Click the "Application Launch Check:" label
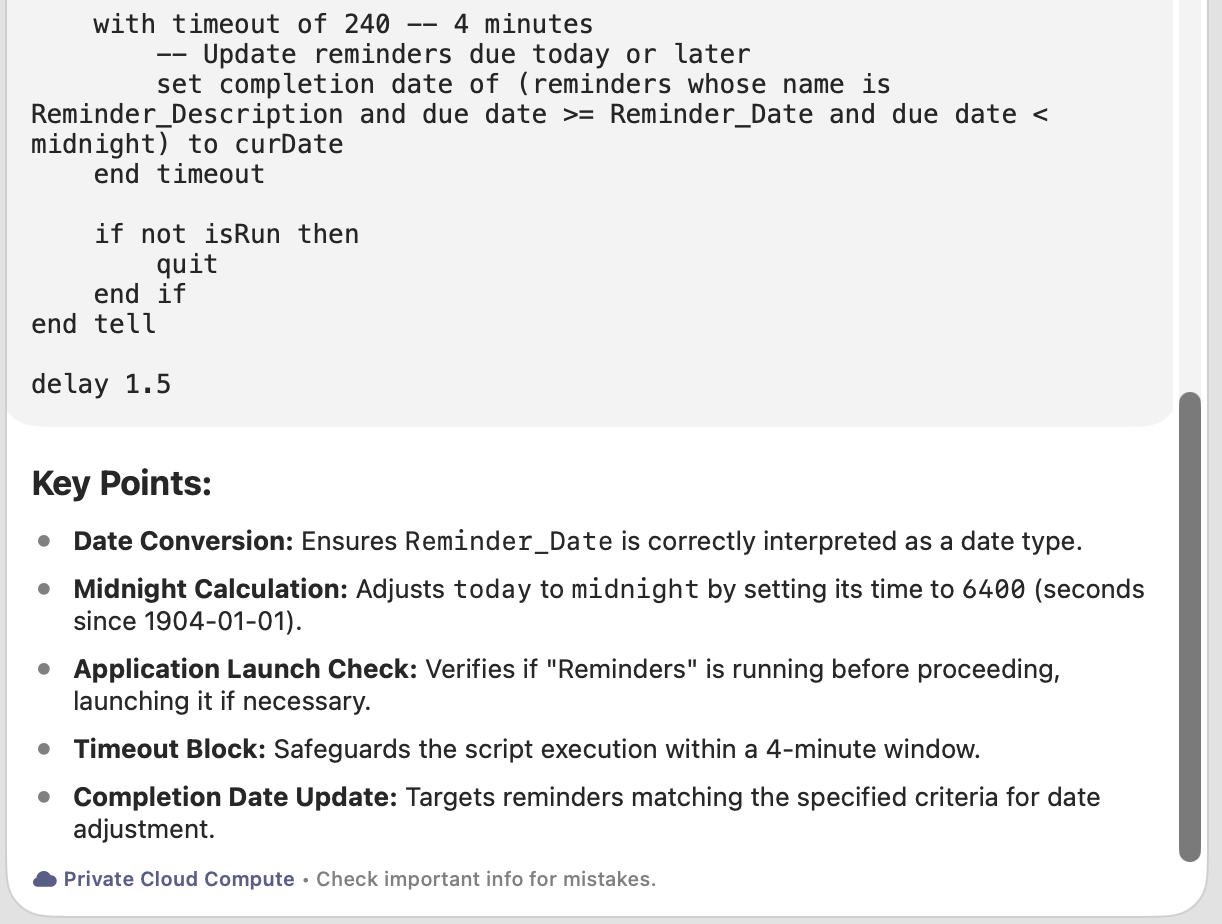The image size is (1222, 924). click(x=244, y=669)
